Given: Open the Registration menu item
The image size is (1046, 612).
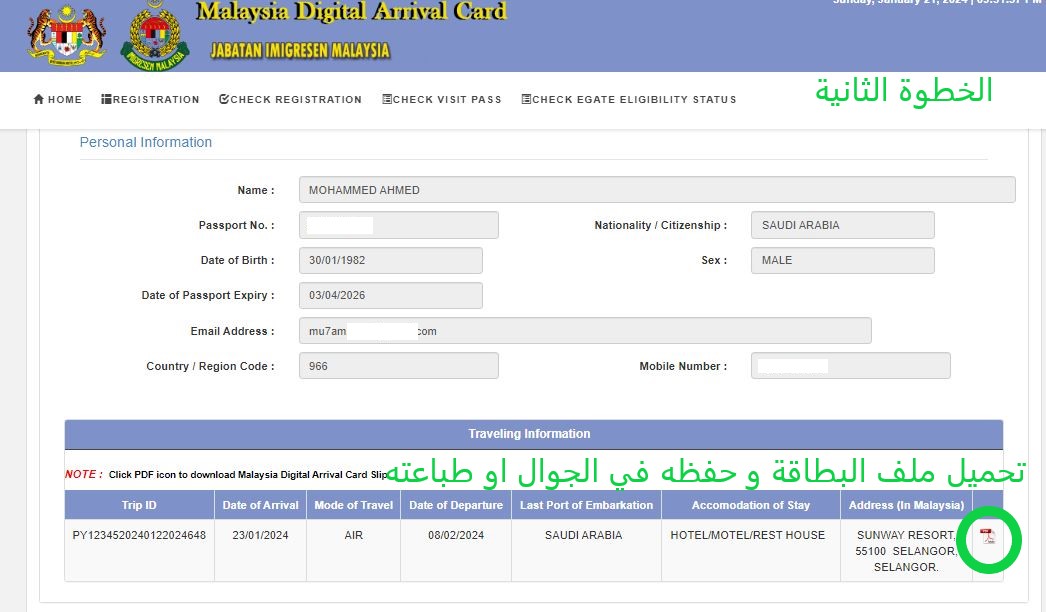Looking at the screenshot, I should (x=150, y=99).
